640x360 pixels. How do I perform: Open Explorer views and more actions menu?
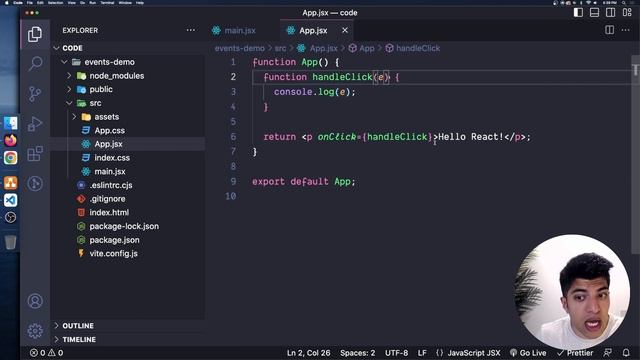[191, 30]
